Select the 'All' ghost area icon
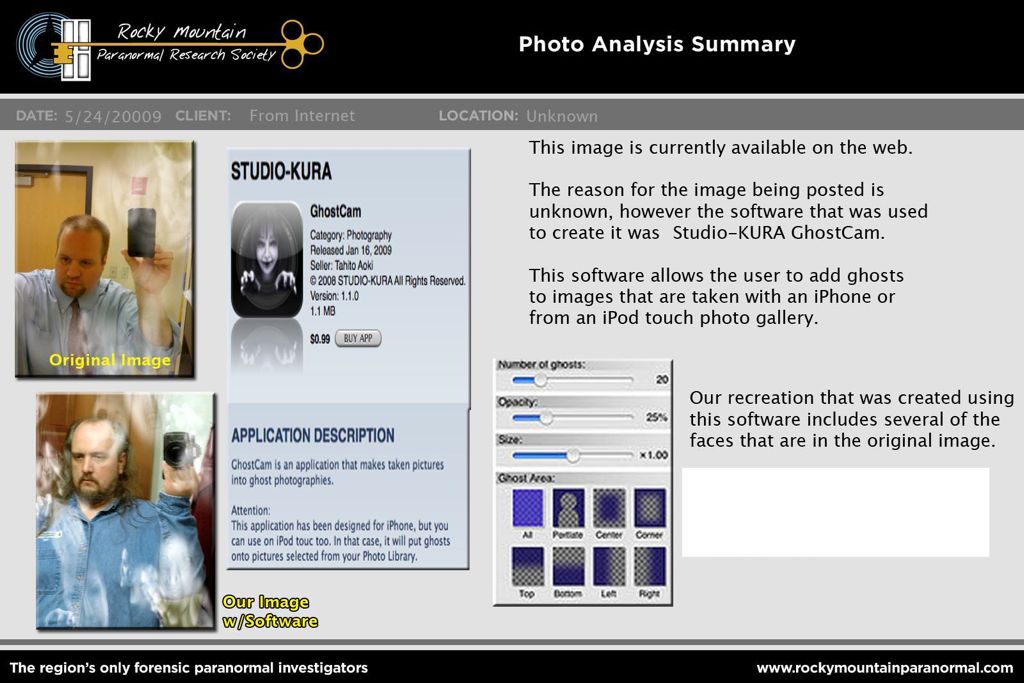The width and height of the screenshot is (1024, 683). click(x=527, y=508)
